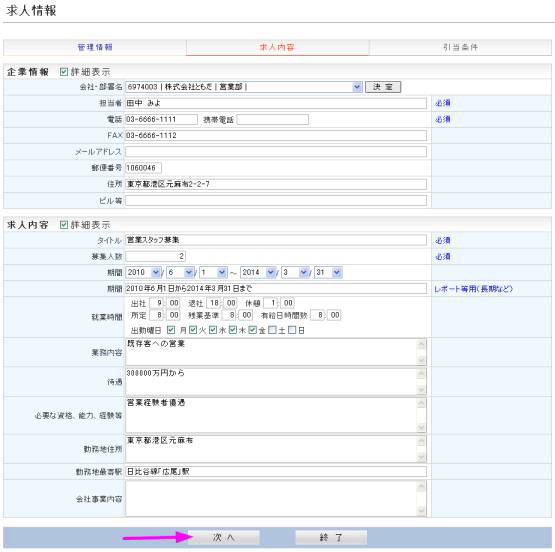This screenshot has height=552, width=555.
Task: Toggle 詳細表示 checkbox for 求人内容
Action: (64, 225)
